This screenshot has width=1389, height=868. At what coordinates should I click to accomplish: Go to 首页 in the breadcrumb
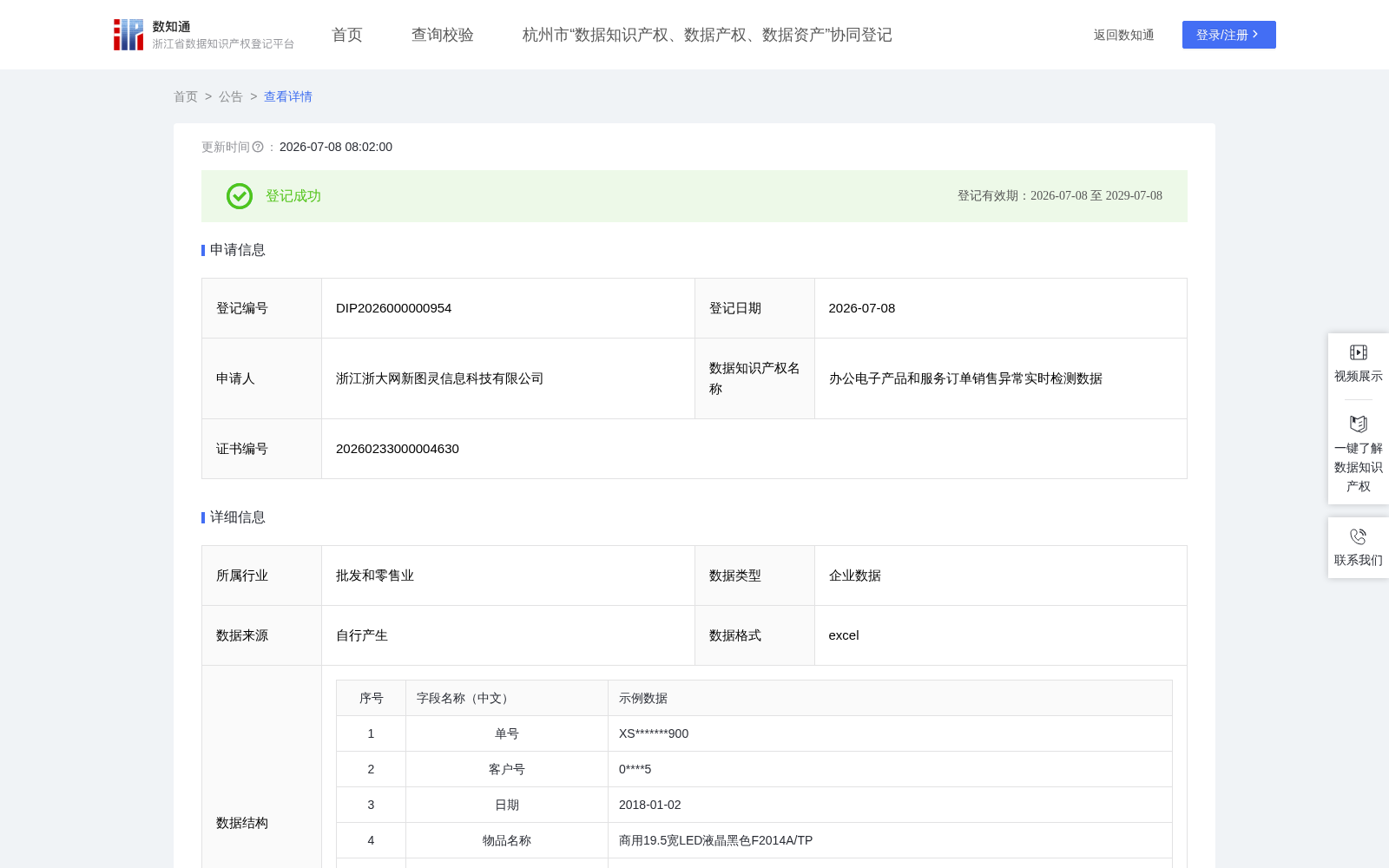(x=186, y=96)
